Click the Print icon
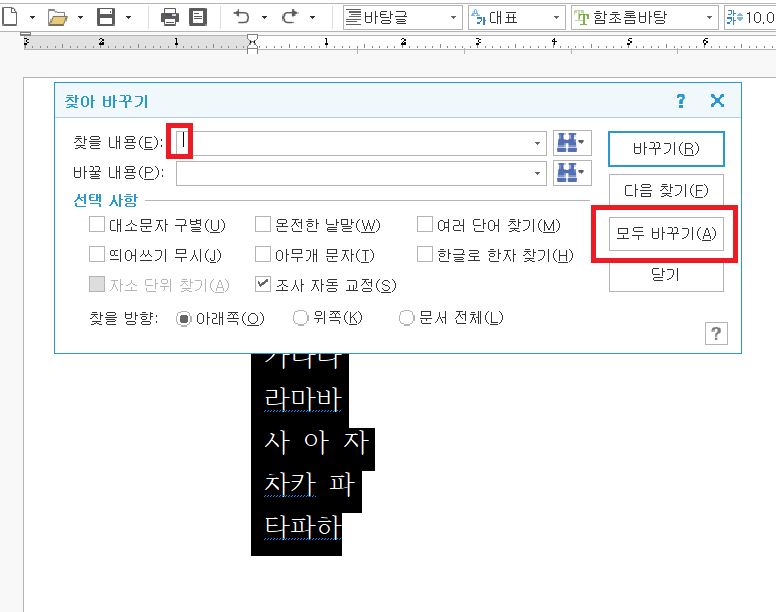Viewport: 776px width, 612px height. [170, 17]
